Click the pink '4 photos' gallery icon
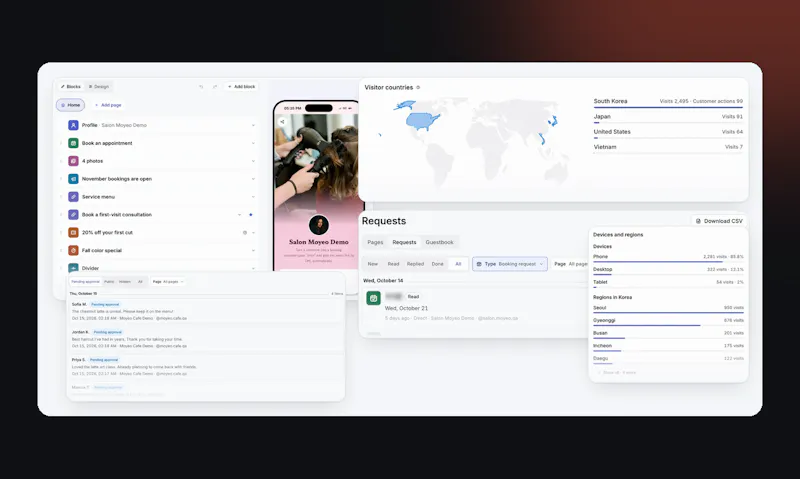The width and height of the screenshot is (800, 479). pos(73,161)
